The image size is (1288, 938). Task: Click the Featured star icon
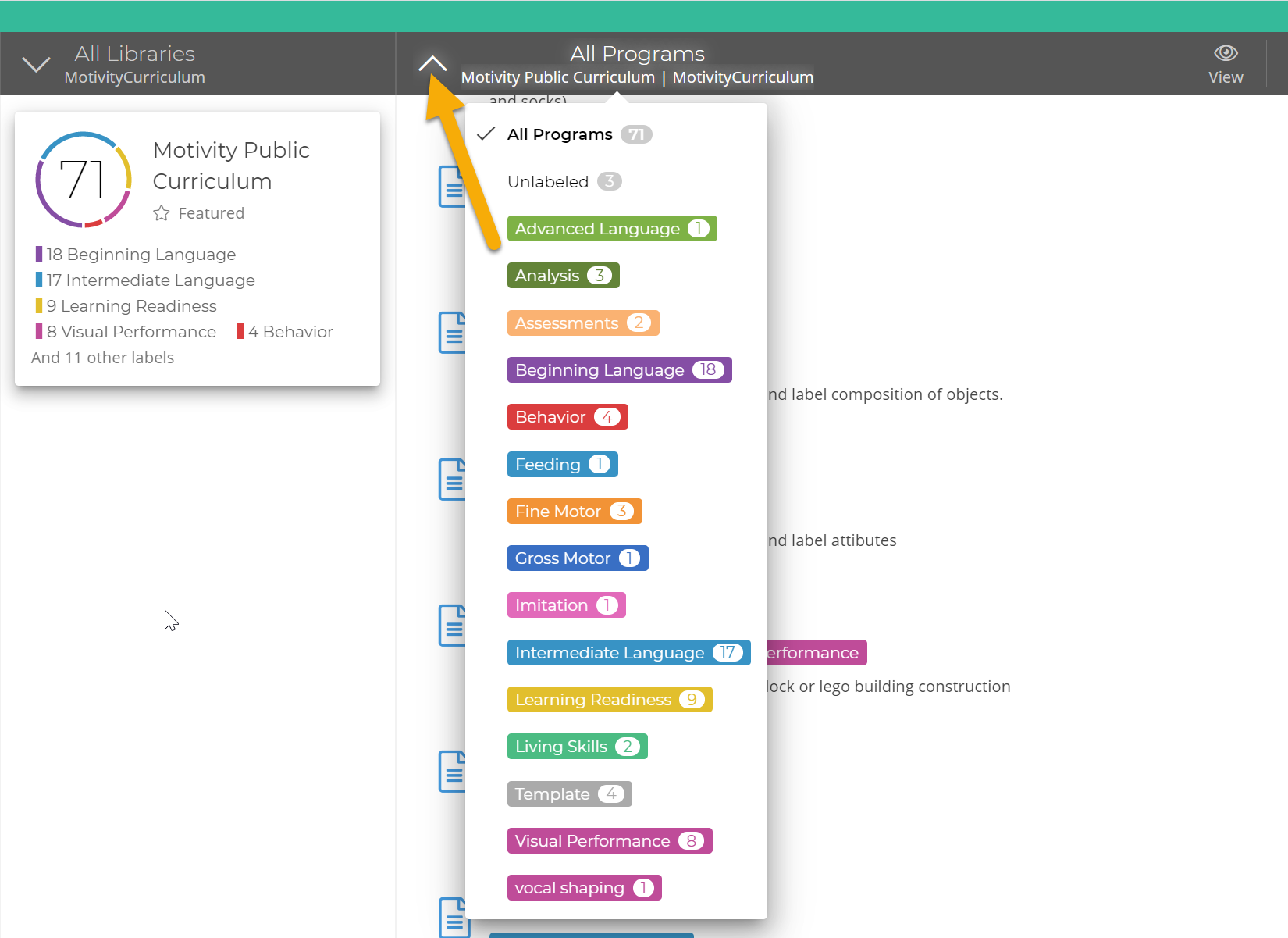click(162, 212)
